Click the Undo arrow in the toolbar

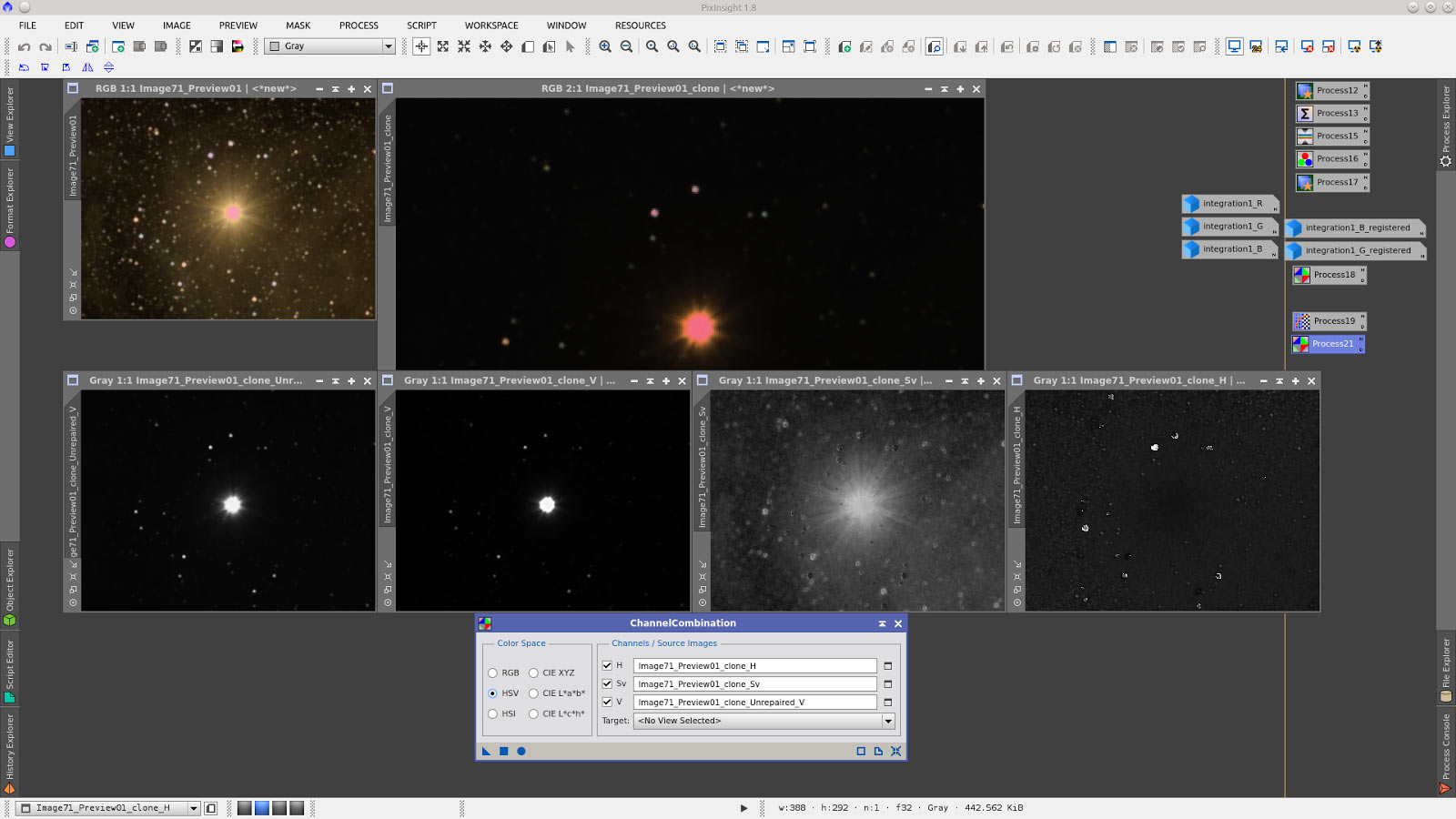25,46
